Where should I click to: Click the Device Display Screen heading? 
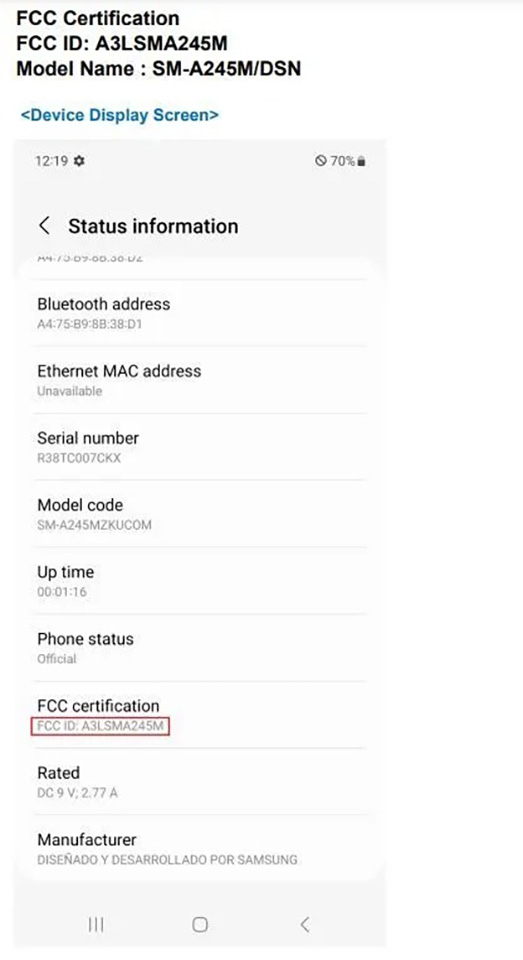(119, 115)
